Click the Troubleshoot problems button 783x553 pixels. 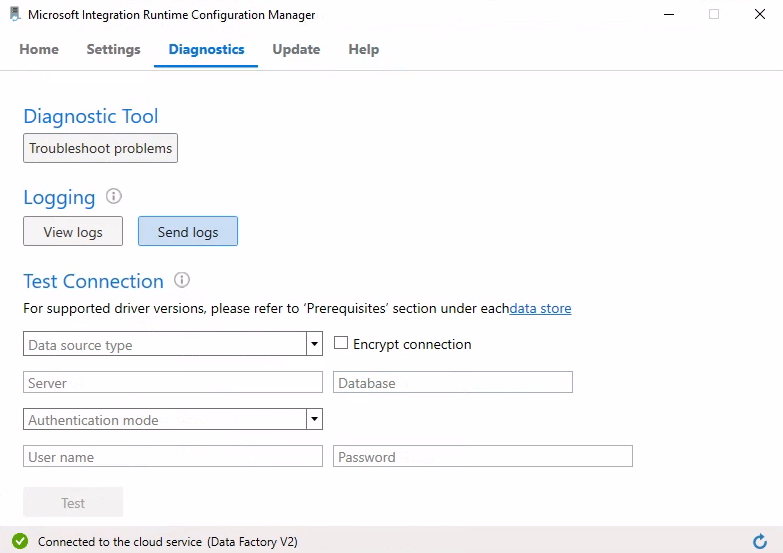pos(100,148)
